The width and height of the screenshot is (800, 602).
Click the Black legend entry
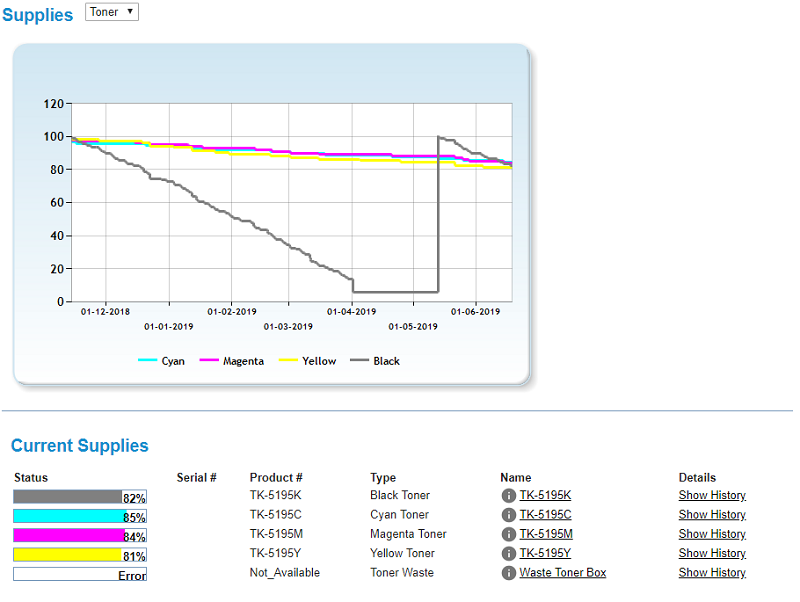(x=375, y=361)
